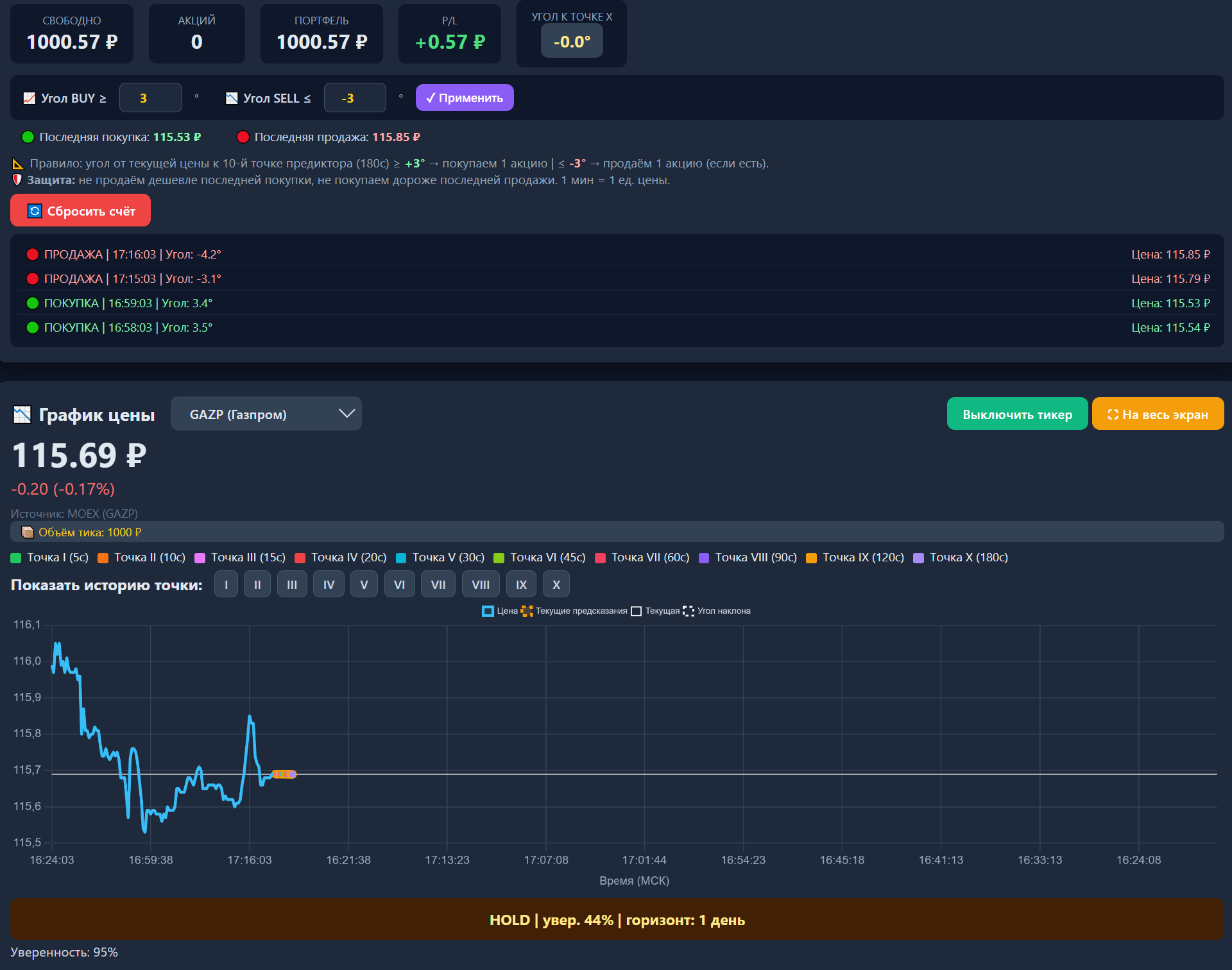Focus the Угол BUY input field

[151, 98]
